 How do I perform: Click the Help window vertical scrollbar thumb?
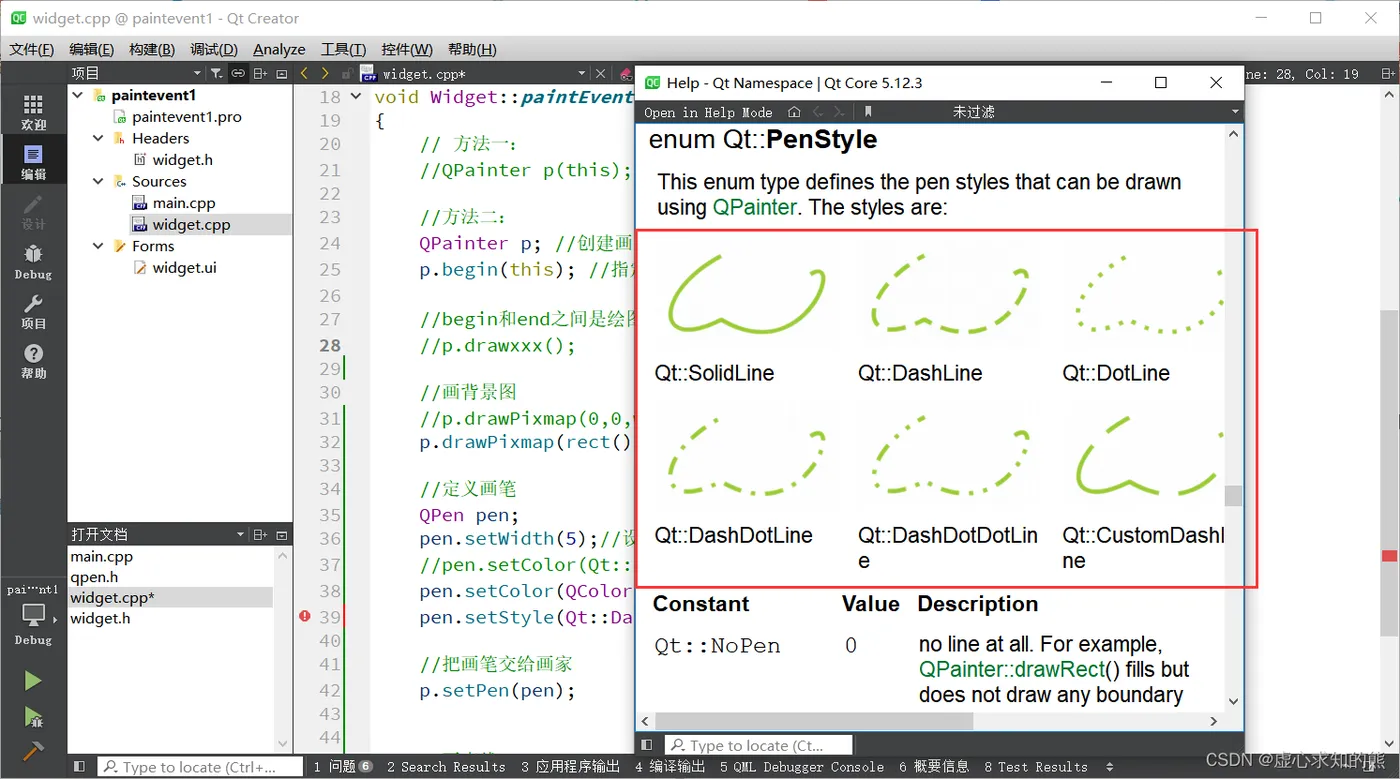[x=1233, y=496]
